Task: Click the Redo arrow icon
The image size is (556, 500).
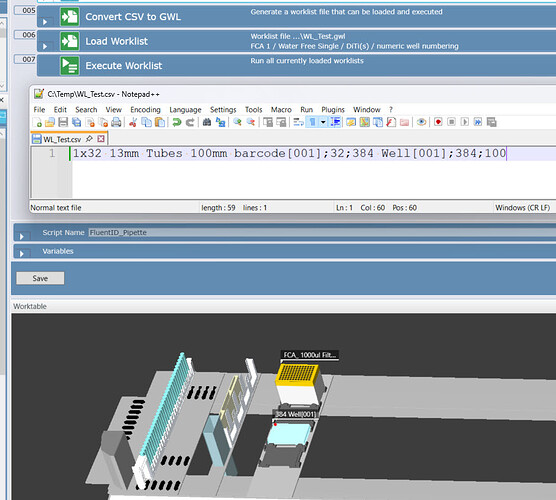Action: 190,122
